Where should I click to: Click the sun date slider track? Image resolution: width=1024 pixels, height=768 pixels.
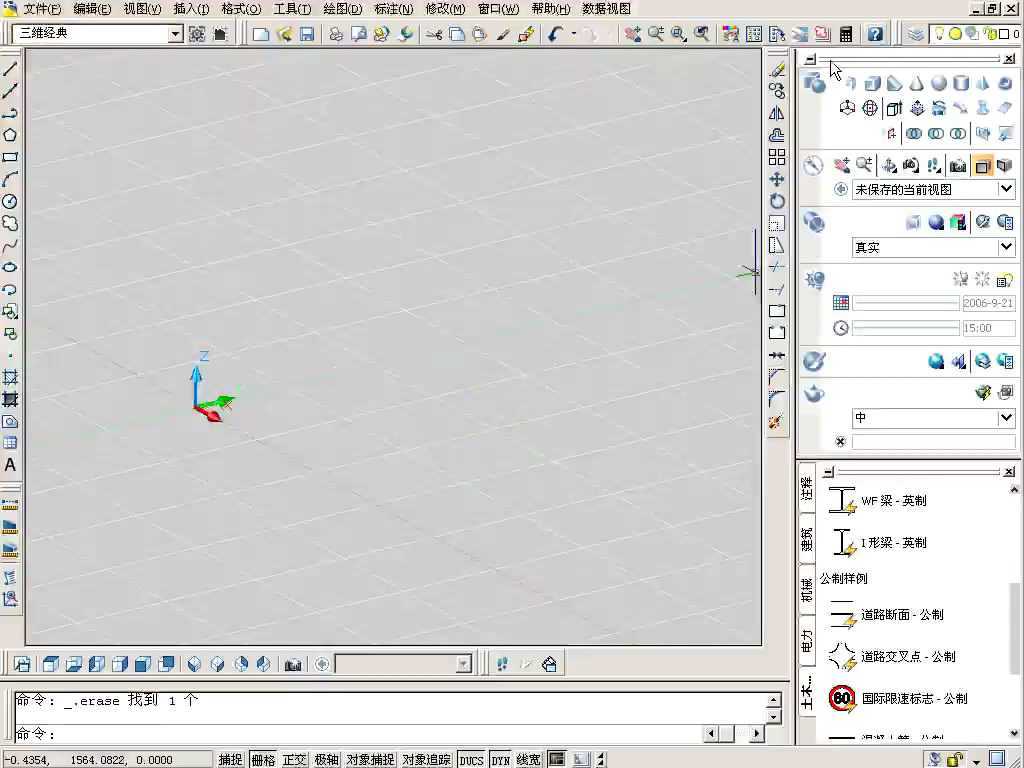(906, 303)
